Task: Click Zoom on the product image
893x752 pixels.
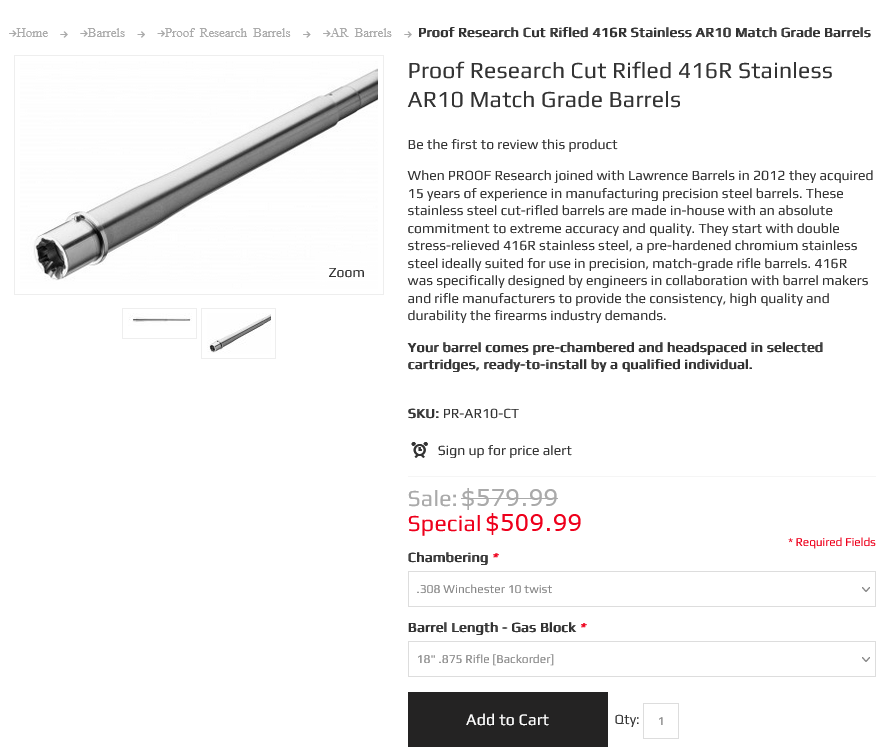Action: click(x=346, y=272)
